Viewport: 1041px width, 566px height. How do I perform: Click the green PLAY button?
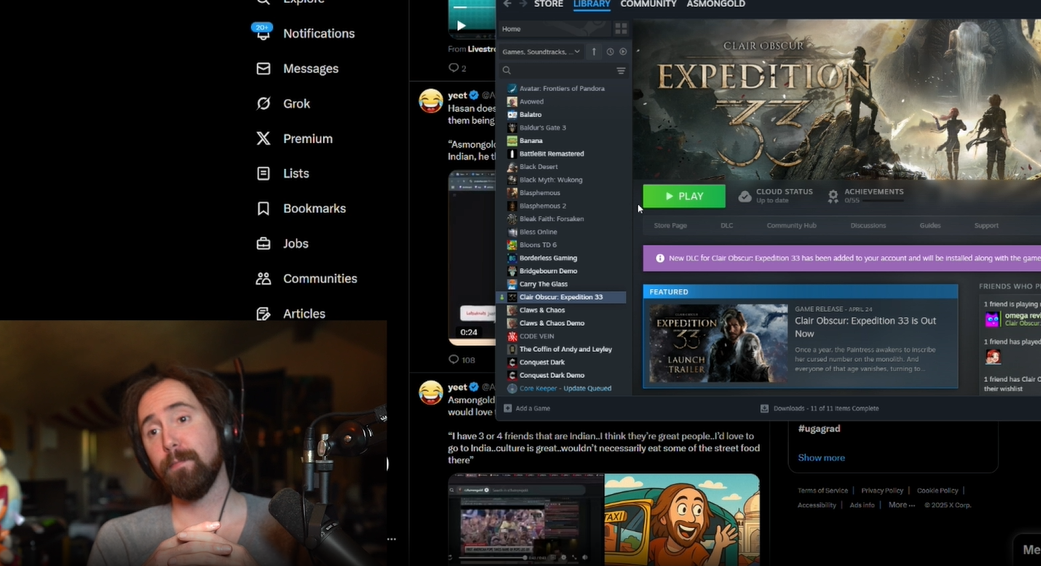tap(684, 196)
